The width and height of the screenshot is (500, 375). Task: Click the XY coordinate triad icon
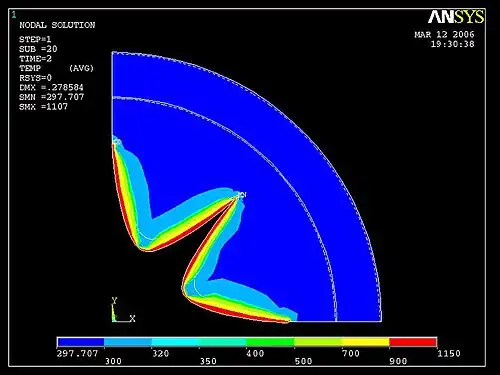tap(123, 310)
